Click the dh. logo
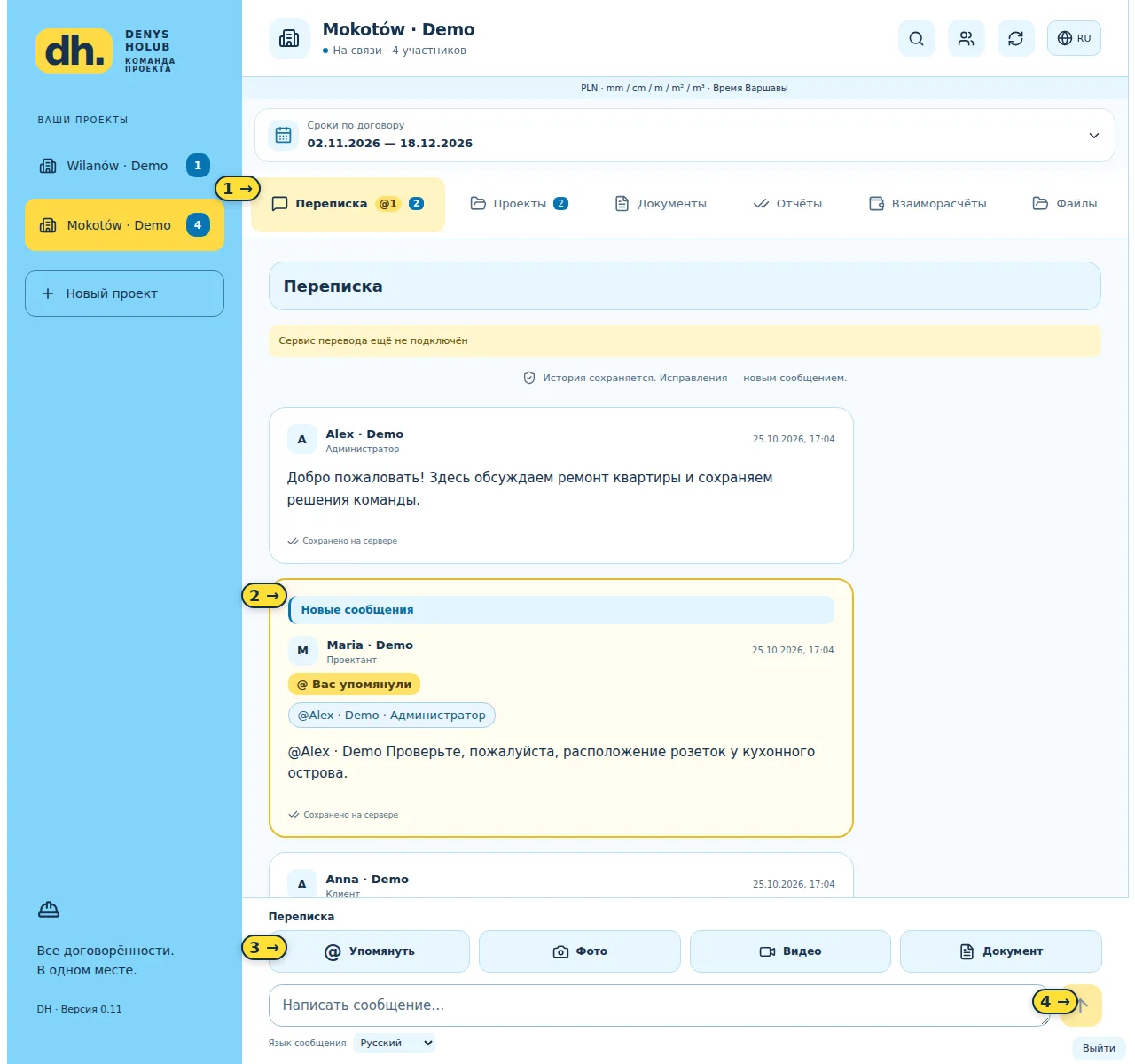Viewport: 1135px width, 1064px height. (x=74, y=51)
